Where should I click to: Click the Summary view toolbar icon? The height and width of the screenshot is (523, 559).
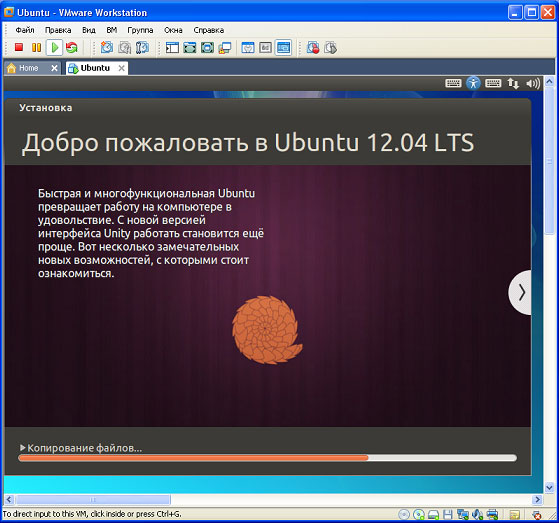pyautogui.click(x=248, y=47)
